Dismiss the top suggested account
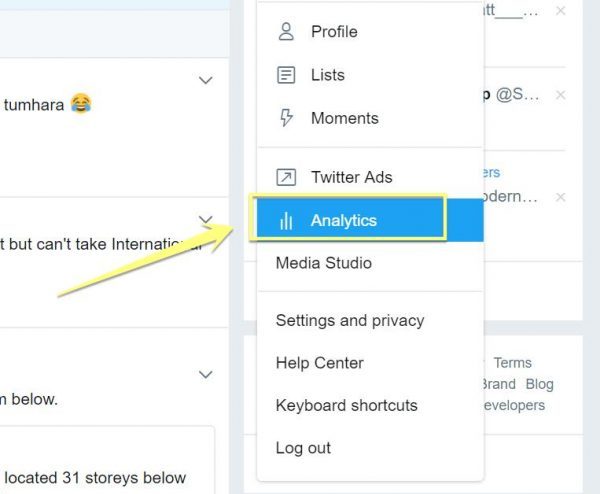Viewport: 600px width, 494px height. click(x=561, y=11)
